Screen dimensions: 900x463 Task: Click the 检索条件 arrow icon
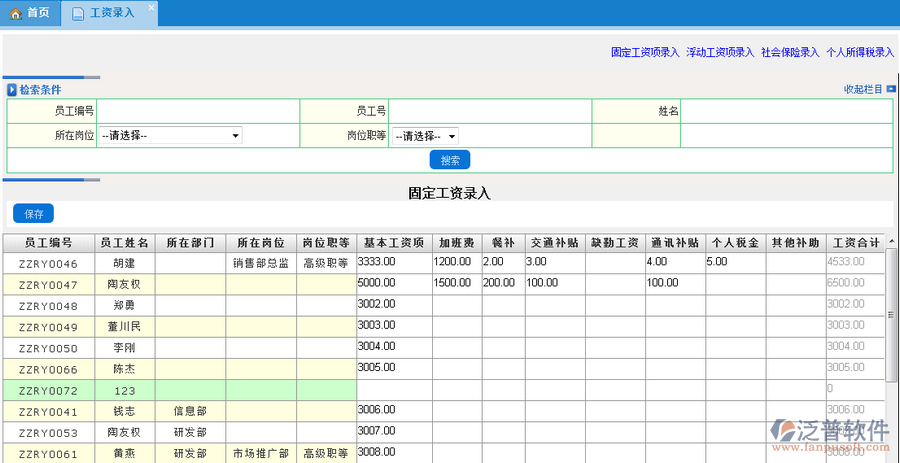tap(12, 90)
